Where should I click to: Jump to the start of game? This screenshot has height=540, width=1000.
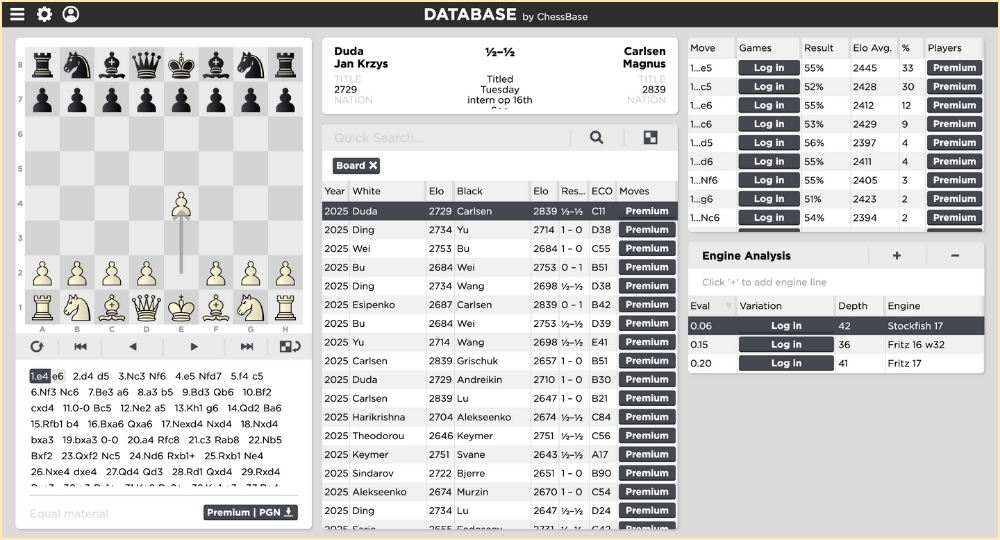point(80,347)
